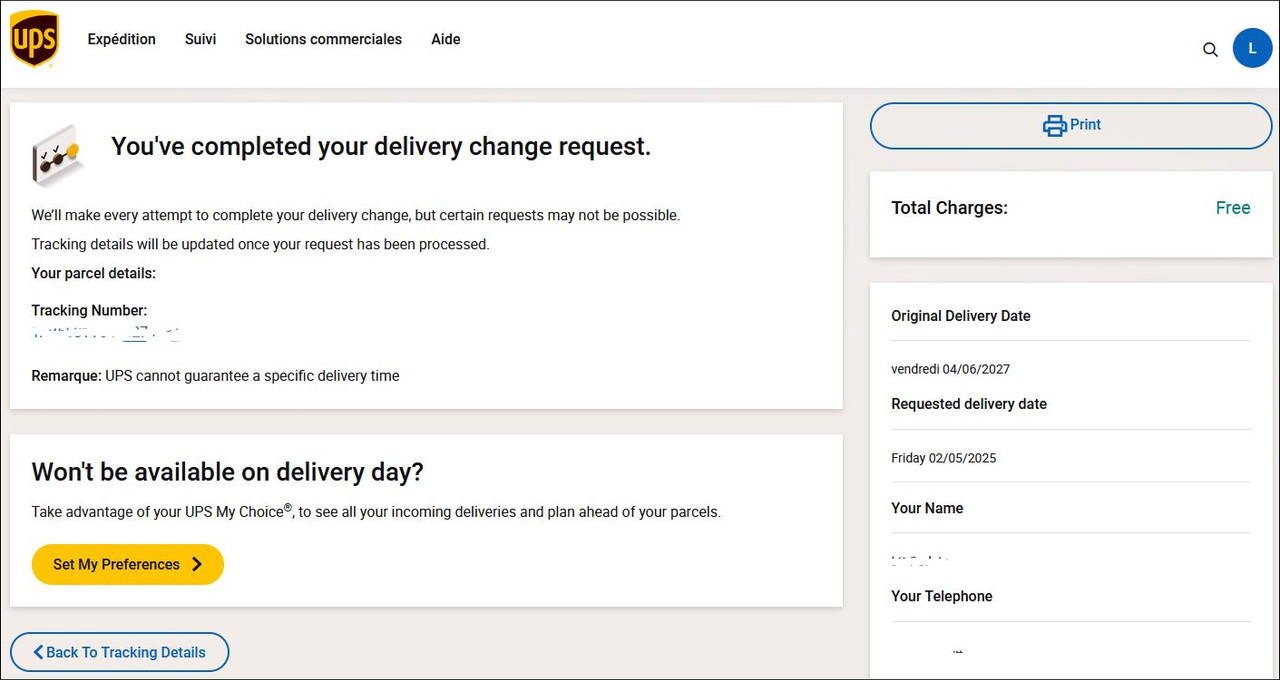
Task: Select the Free charges value
Action: tap(1233, 208)
